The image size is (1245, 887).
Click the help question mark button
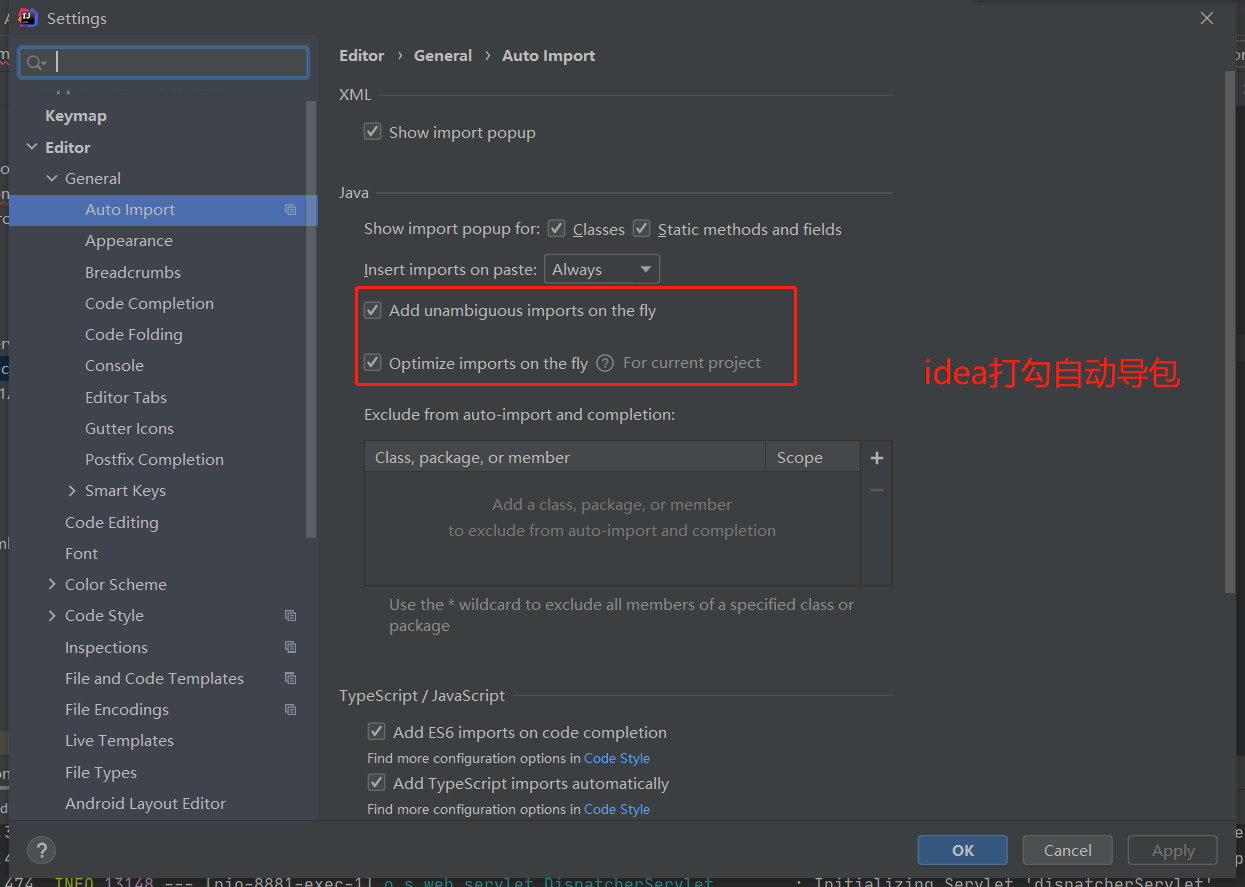tap(41, 850)
